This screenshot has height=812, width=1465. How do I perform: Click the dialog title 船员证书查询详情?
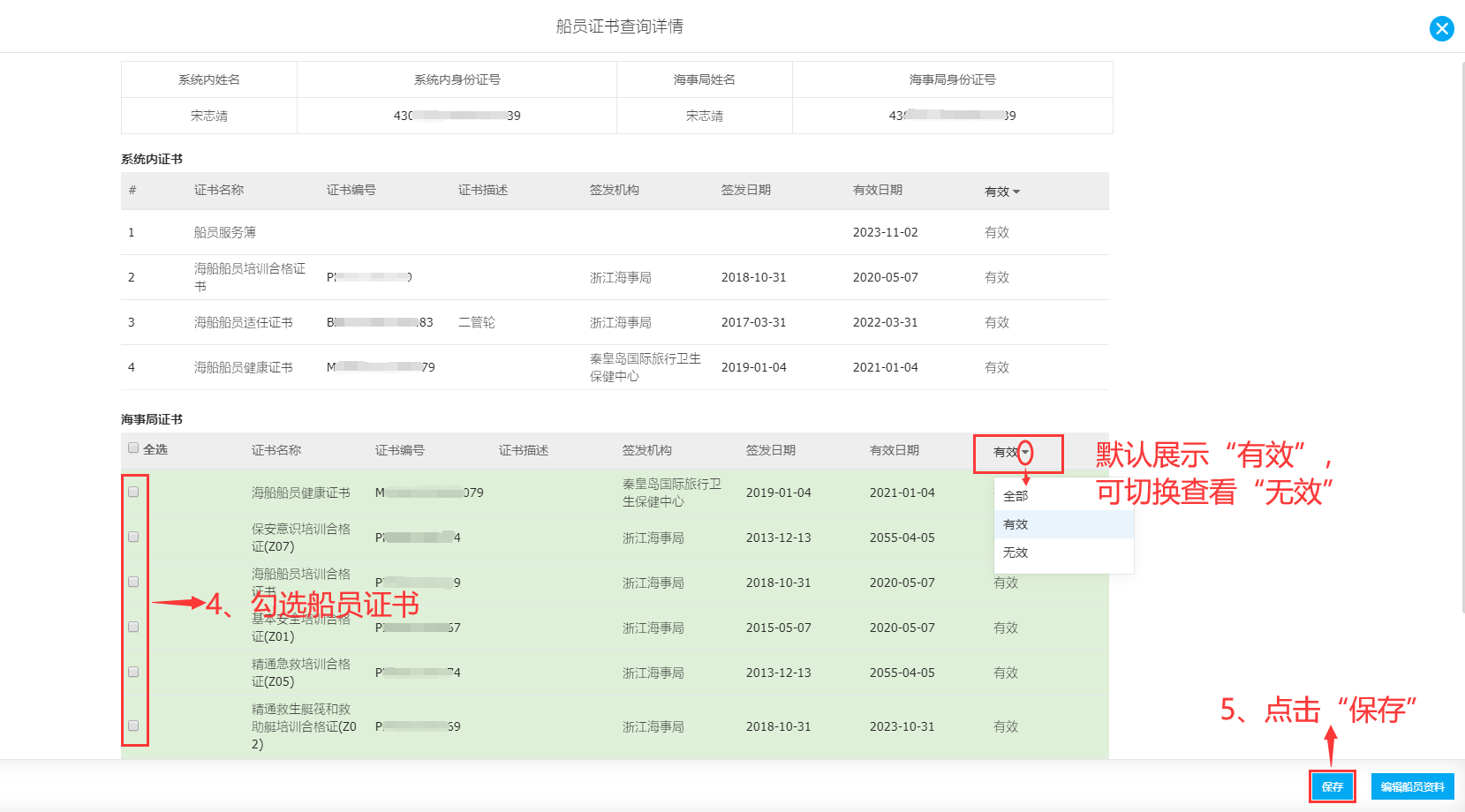620,26
